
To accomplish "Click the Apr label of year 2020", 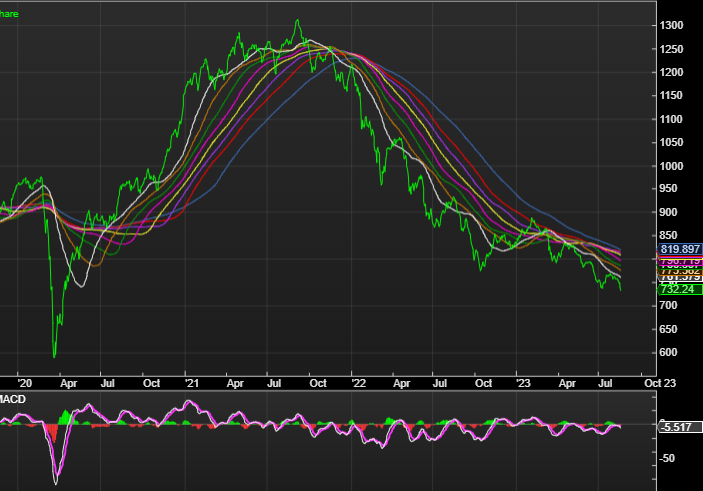I will [69, 383].
